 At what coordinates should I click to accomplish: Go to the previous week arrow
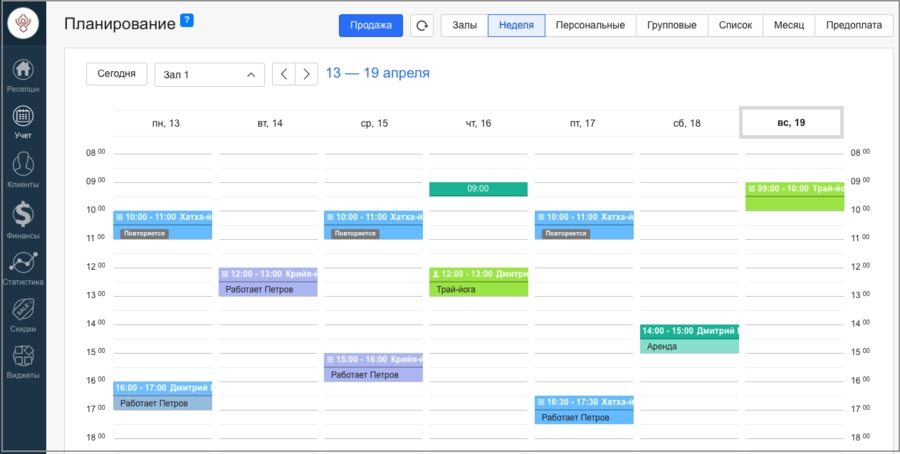284,75
